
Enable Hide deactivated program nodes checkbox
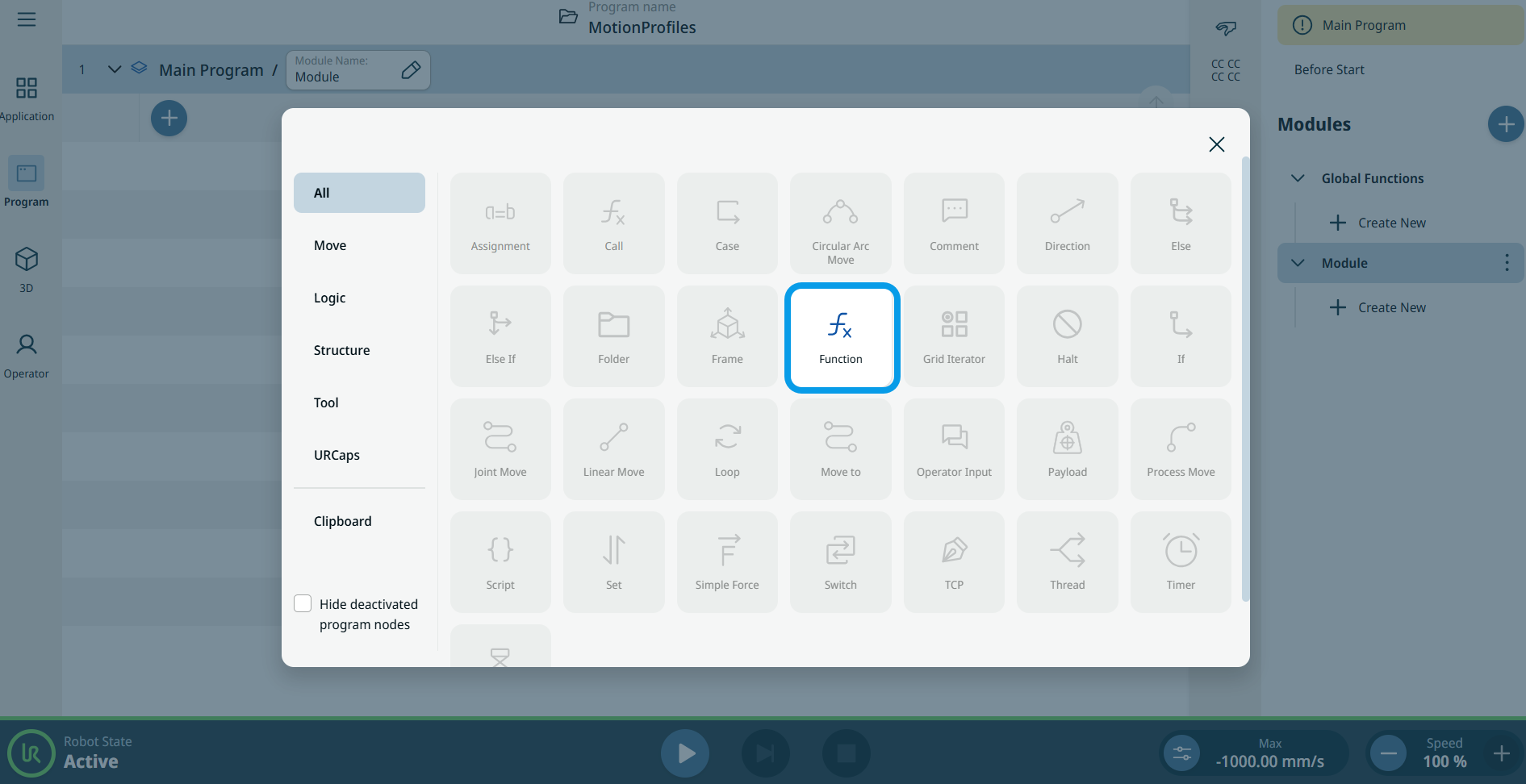click(x=303, y=603)
